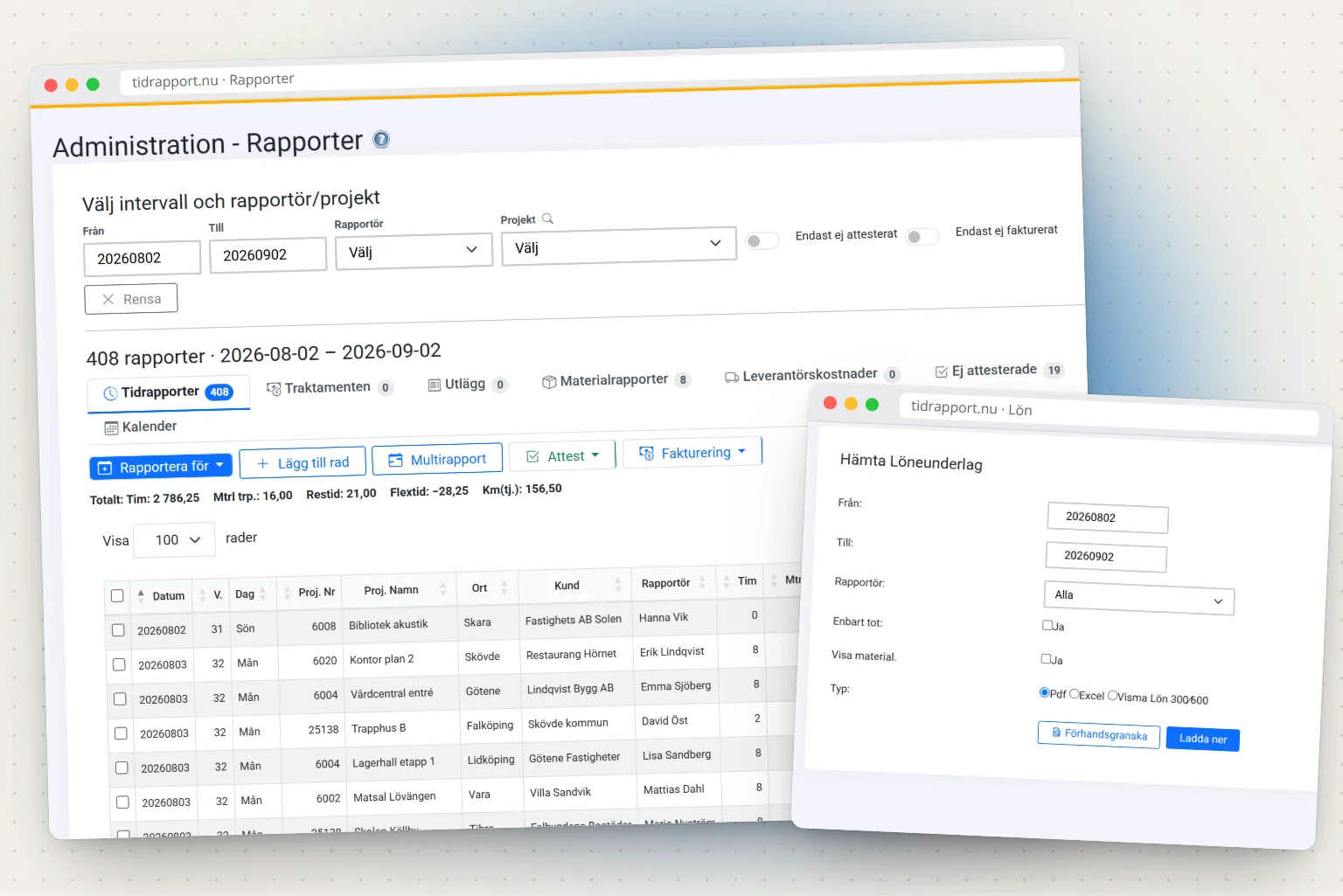Viewport: 1343px width, 896px height.
Task: Click the document icon in Förhandsgranska button
Action: (1056, 733)
